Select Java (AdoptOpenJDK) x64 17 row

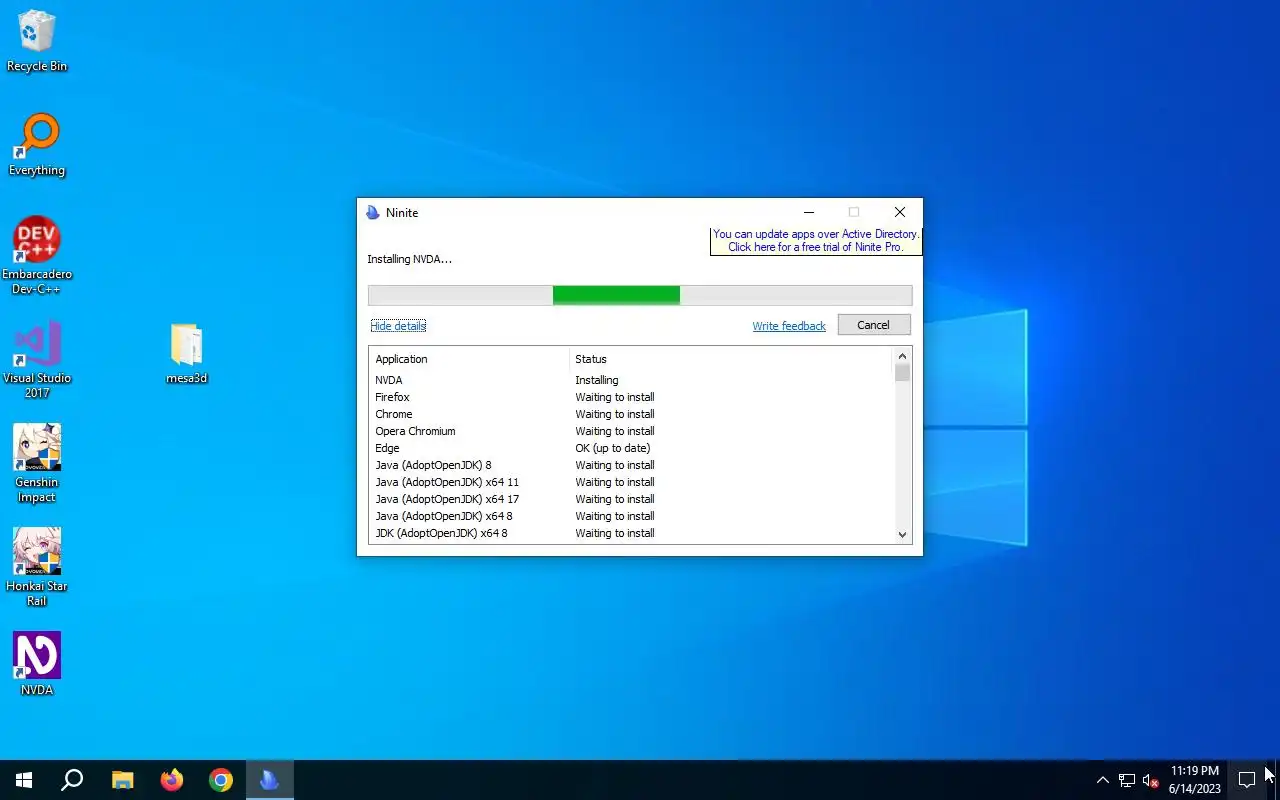coord(631,499)
